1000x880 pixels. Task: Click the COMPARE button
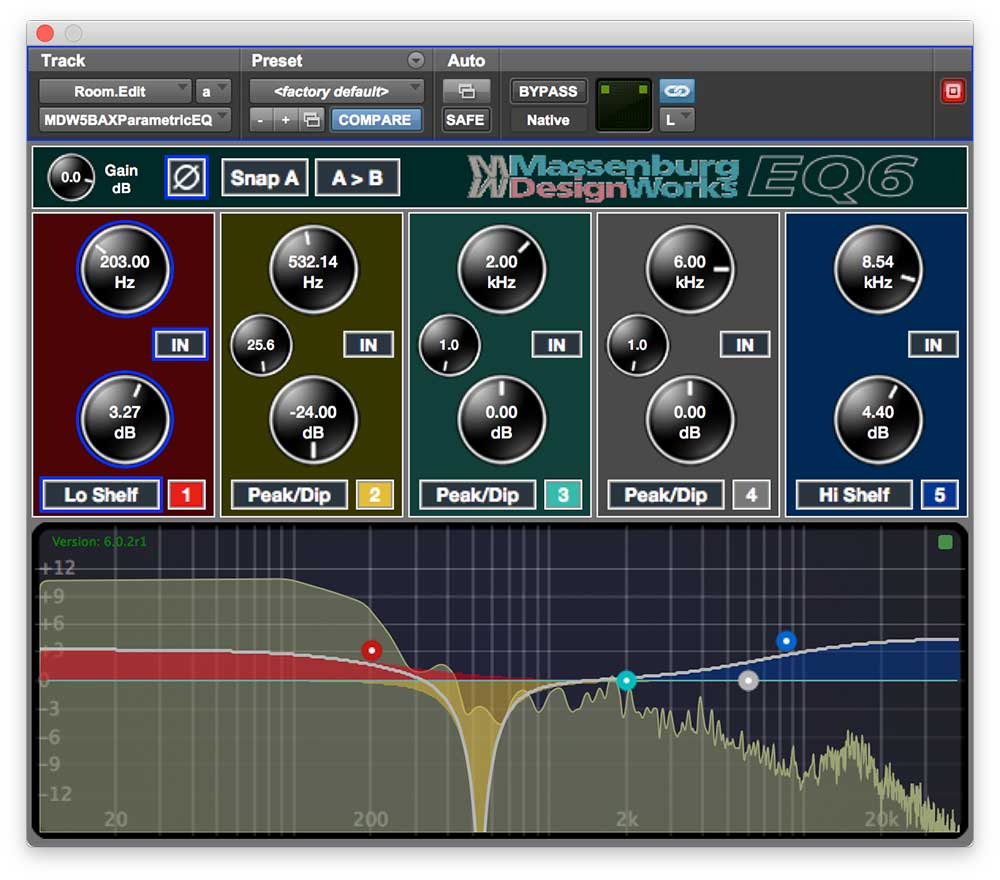tap(376, 119)
